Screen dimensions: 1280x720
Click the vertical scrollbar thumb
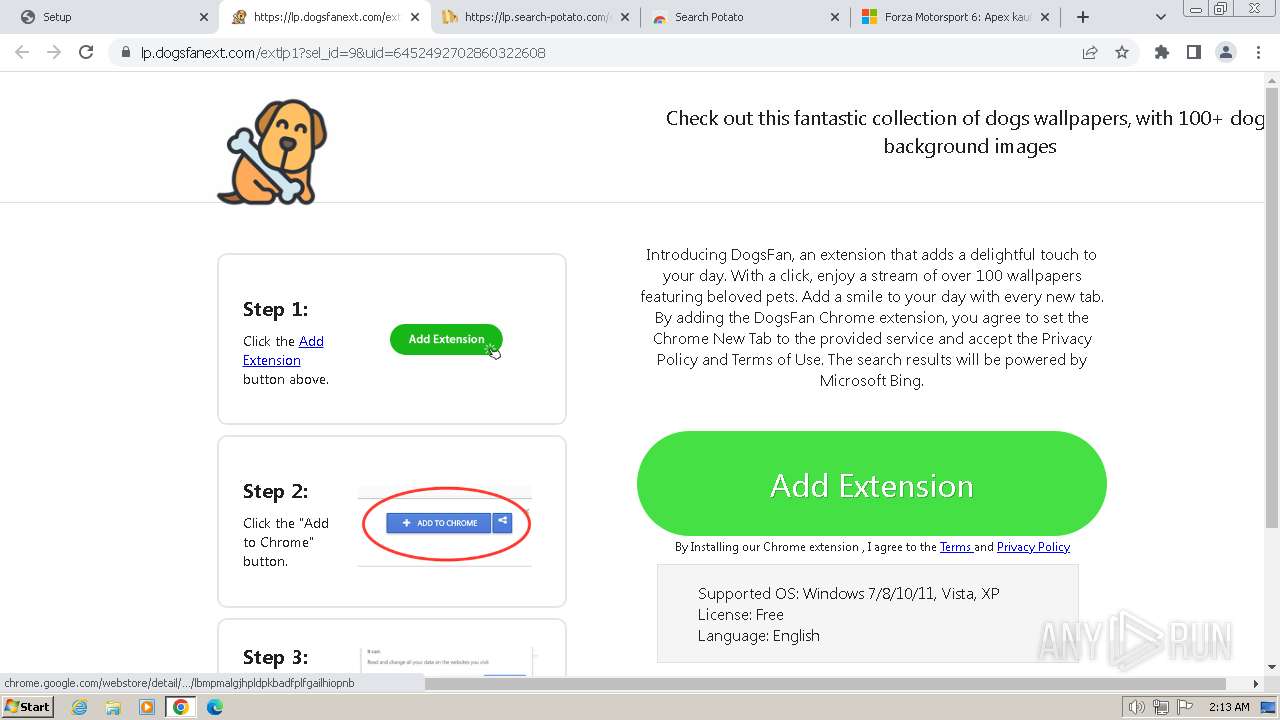1271,310
